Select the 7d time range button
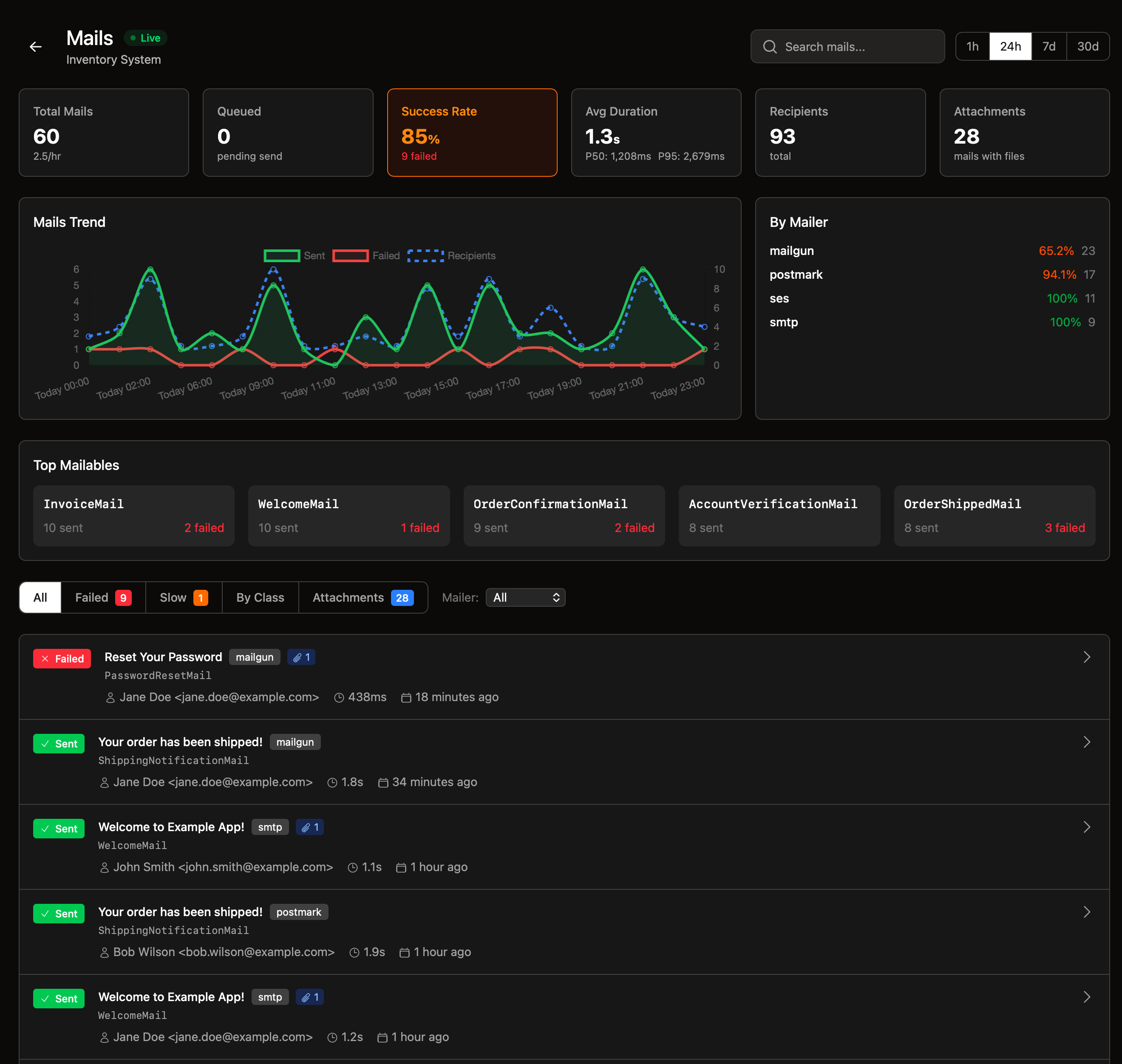 click(1048, 46)
